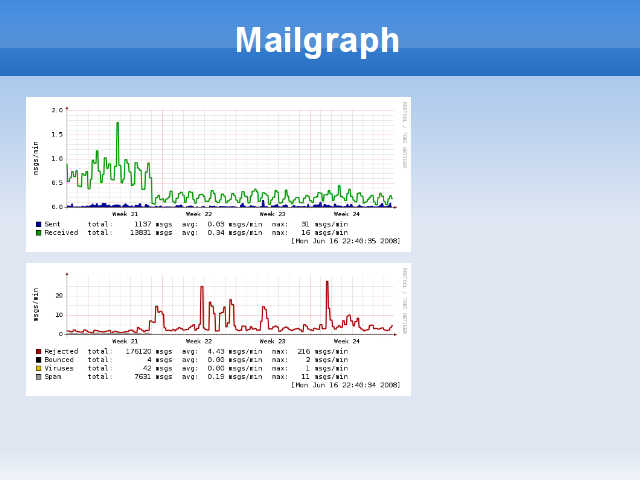This screenshot has height=480, width=640.
Task: Click the '1.0' y-axis value
Action: click(x=57, y=158)
